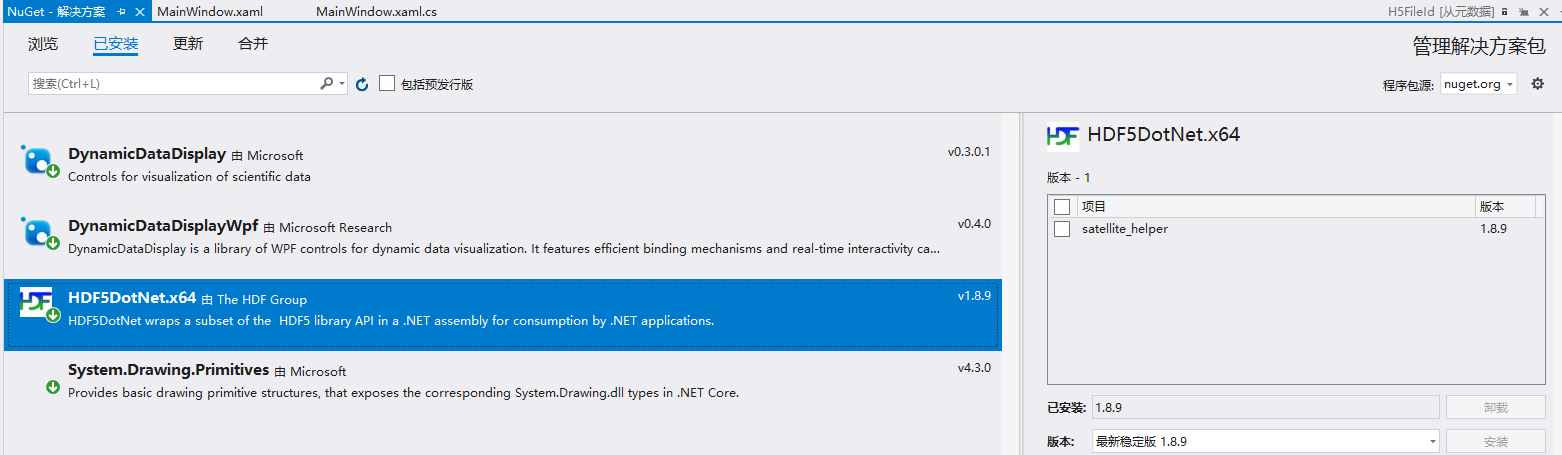1562x455 pixels.
Task: Refresh the NuGet package list
Action: pos(362,84)
